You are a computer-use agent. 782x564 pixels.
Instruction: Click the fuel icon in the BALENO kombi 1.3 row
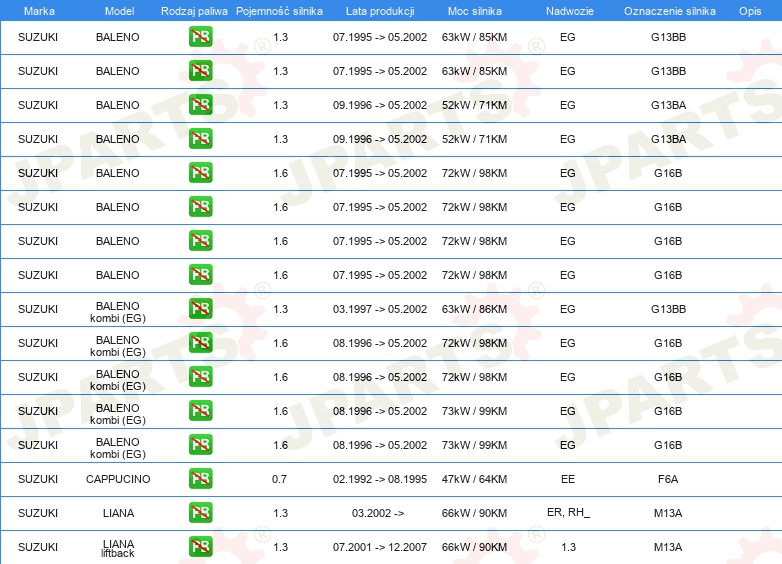pos(200,308)
